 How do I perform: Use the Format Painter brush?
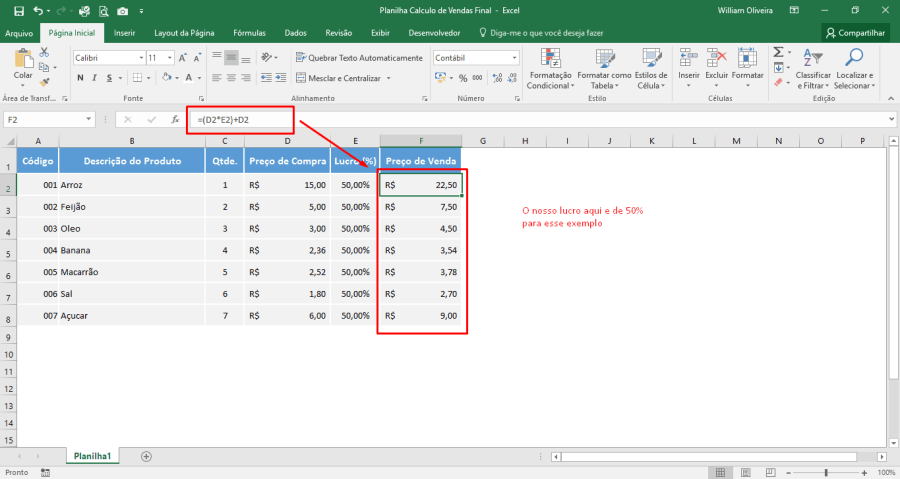[x=44, y=83]
